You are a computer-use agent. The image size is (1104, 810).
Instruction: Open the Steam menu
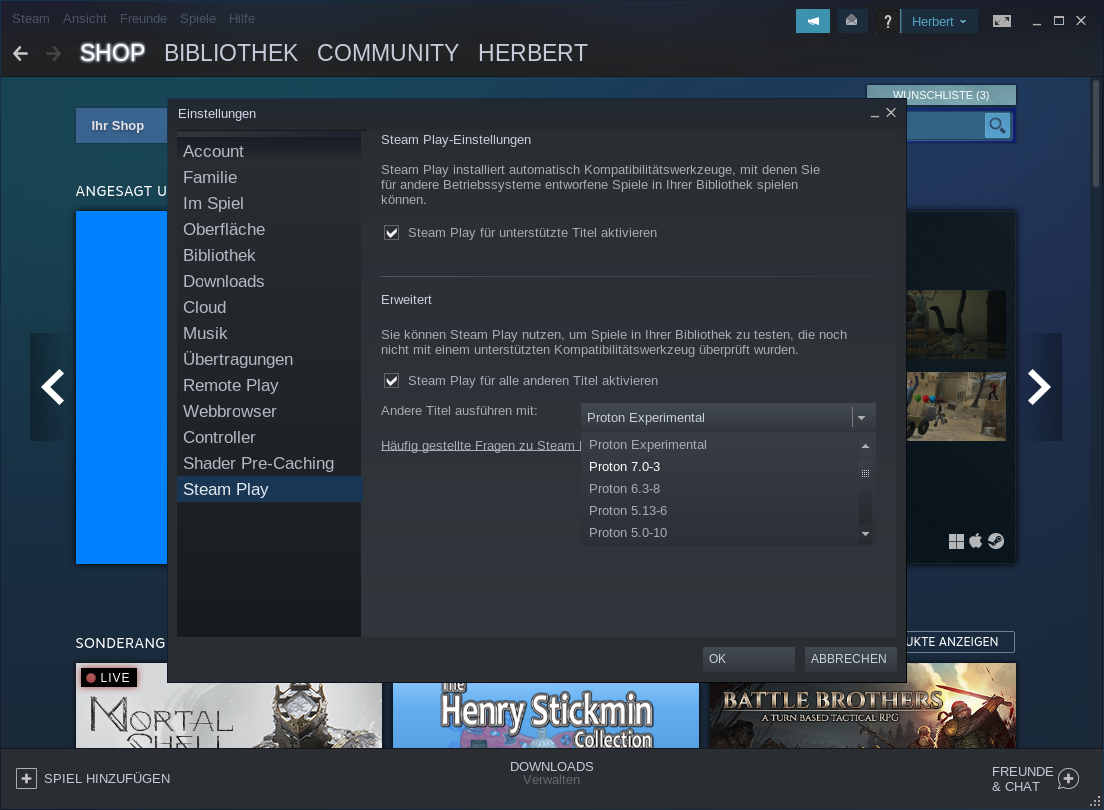[x=31, y=19]
